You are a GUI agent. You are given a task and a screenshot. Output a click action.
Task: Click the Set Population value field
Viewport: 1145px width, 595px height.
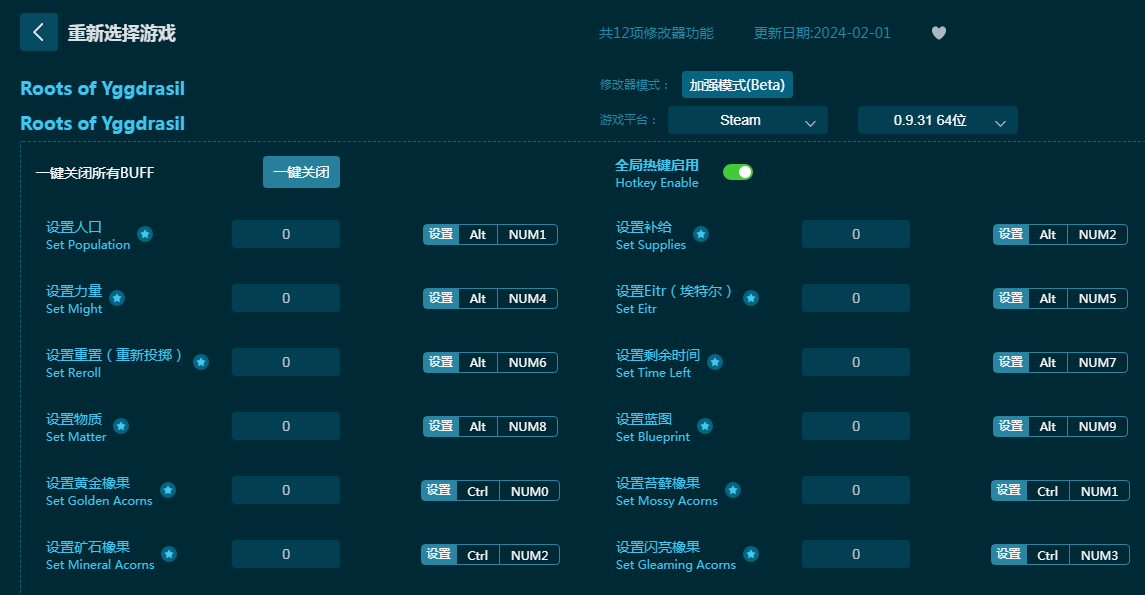click(286, 234)
